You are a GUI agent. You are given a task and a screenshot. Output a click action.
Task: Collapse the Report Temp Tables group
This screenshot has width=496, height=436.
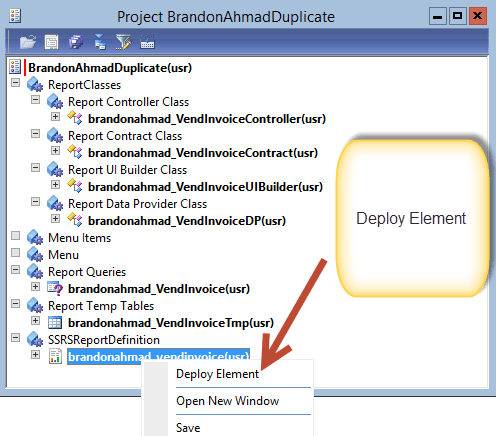(x=15, y=304)
